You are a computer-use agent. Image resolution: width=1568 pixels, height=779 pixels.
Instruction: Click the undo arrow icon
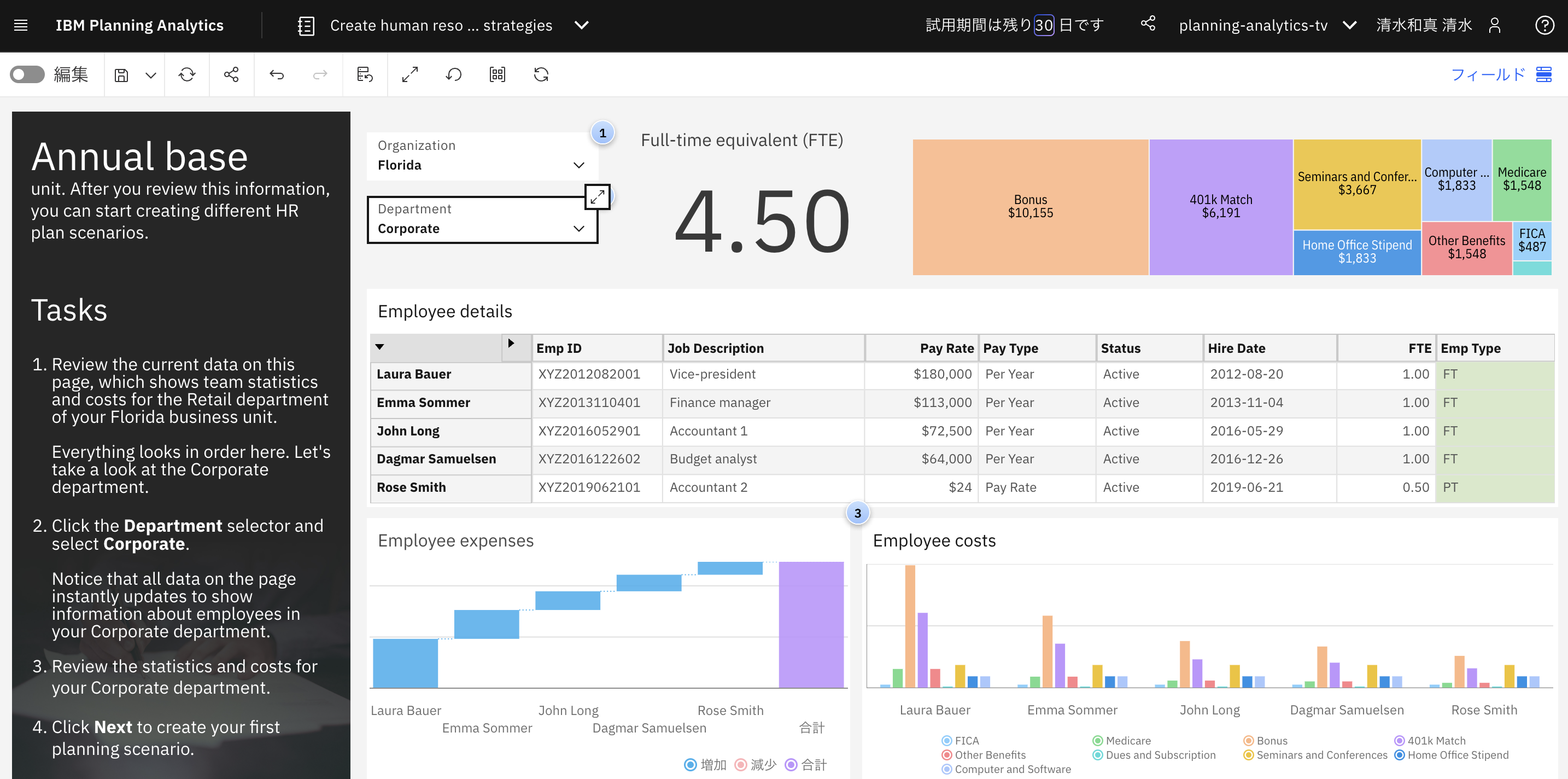click(x=277, y=75)
